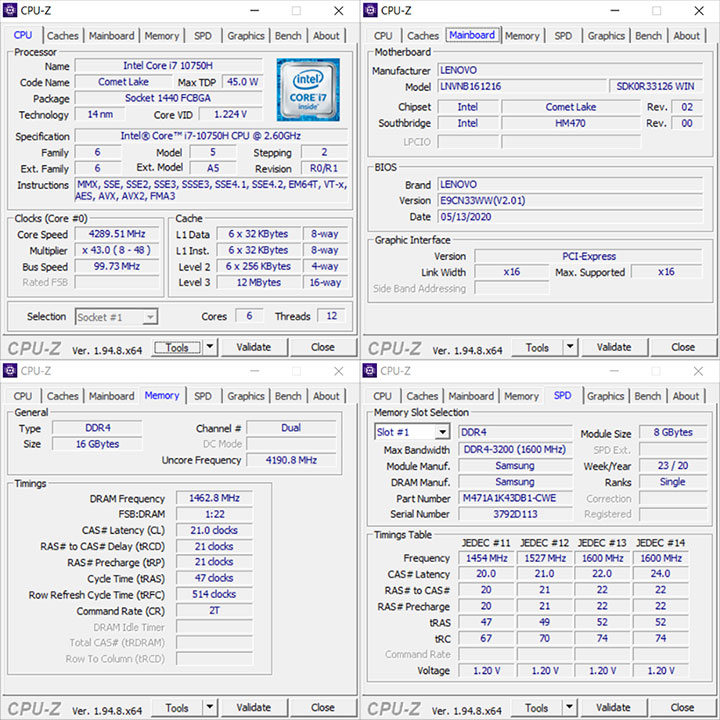
Task: Click Graphic Interface Version PCI-Express field
Action: pyautogui.click(x=589, y=256)
